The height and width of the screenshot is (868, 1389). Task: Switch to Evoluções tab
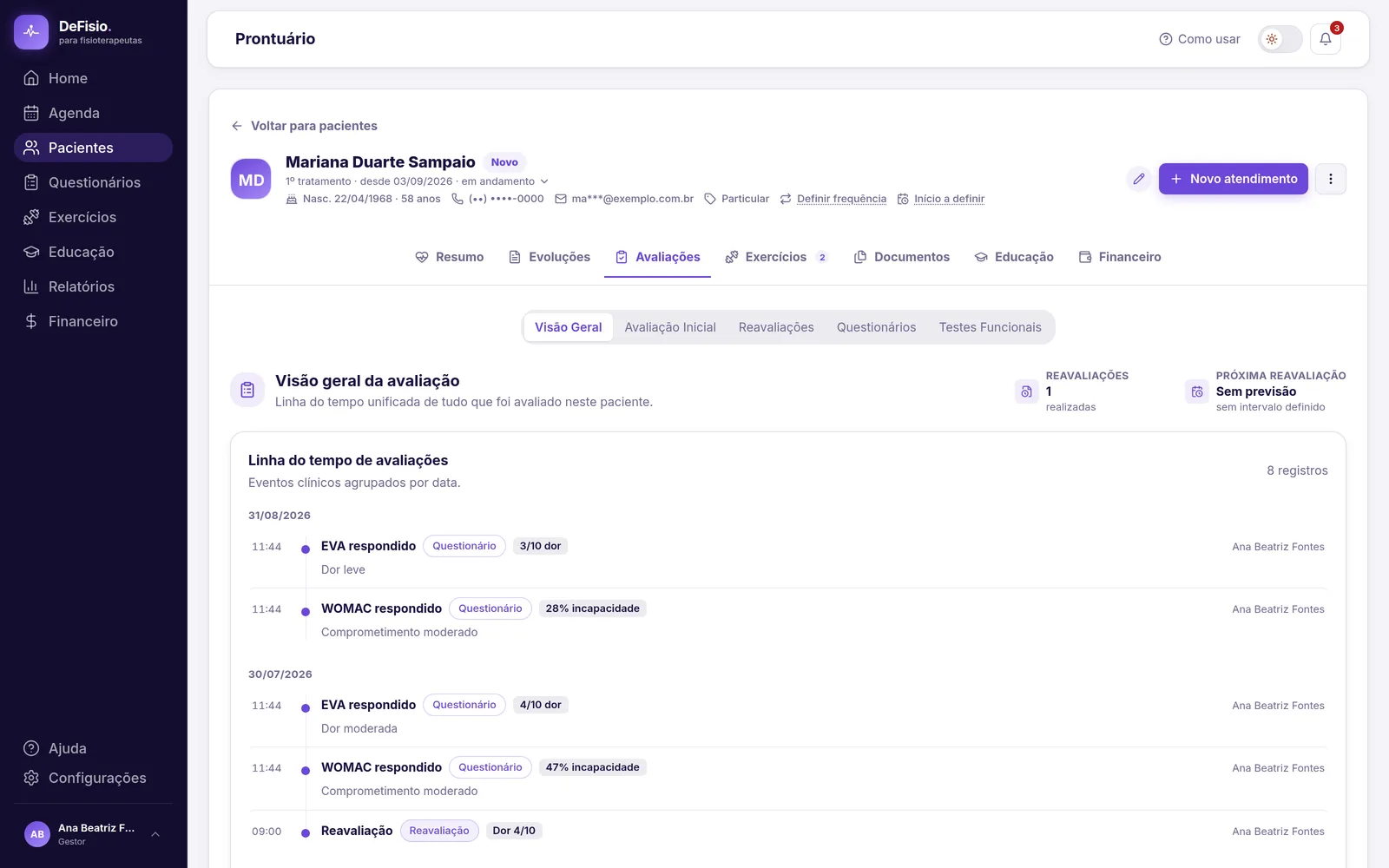pyautogui.click(x=550, y=257)
